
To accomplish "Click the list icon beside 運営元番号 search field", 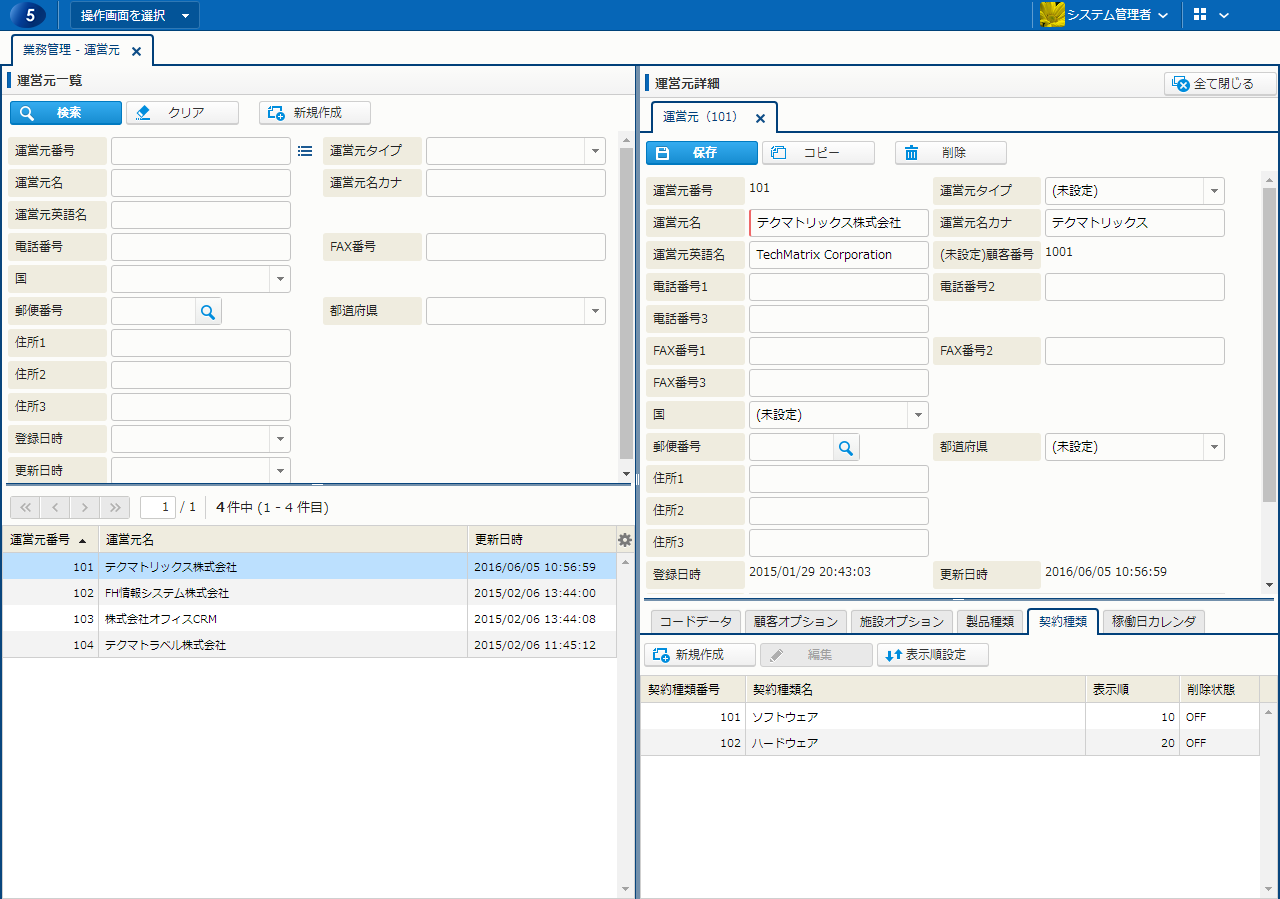I will click(x=305, y=151).
